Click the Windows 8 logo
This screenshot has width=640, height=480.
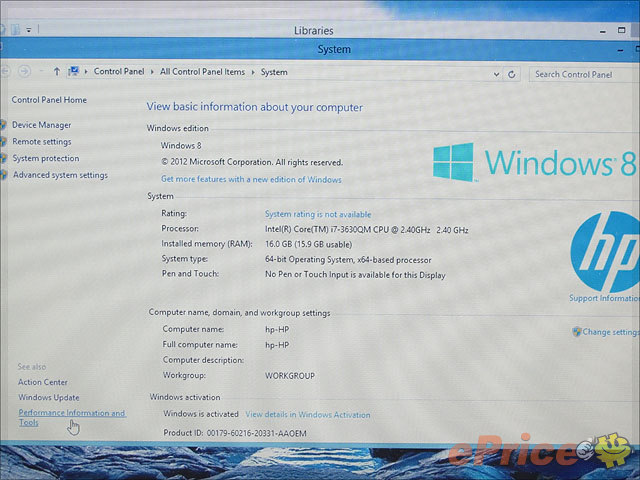pyautogui.click(x=535, y=162)
